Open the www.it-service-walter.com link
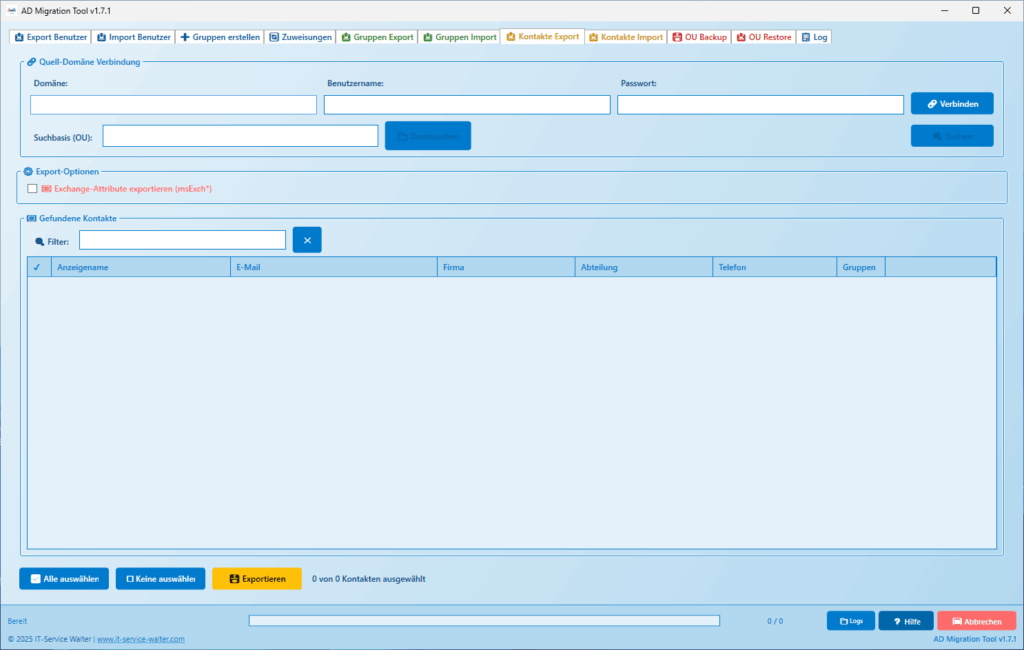The height and width of the screenshot is (650, 1024). coord(140,638)
